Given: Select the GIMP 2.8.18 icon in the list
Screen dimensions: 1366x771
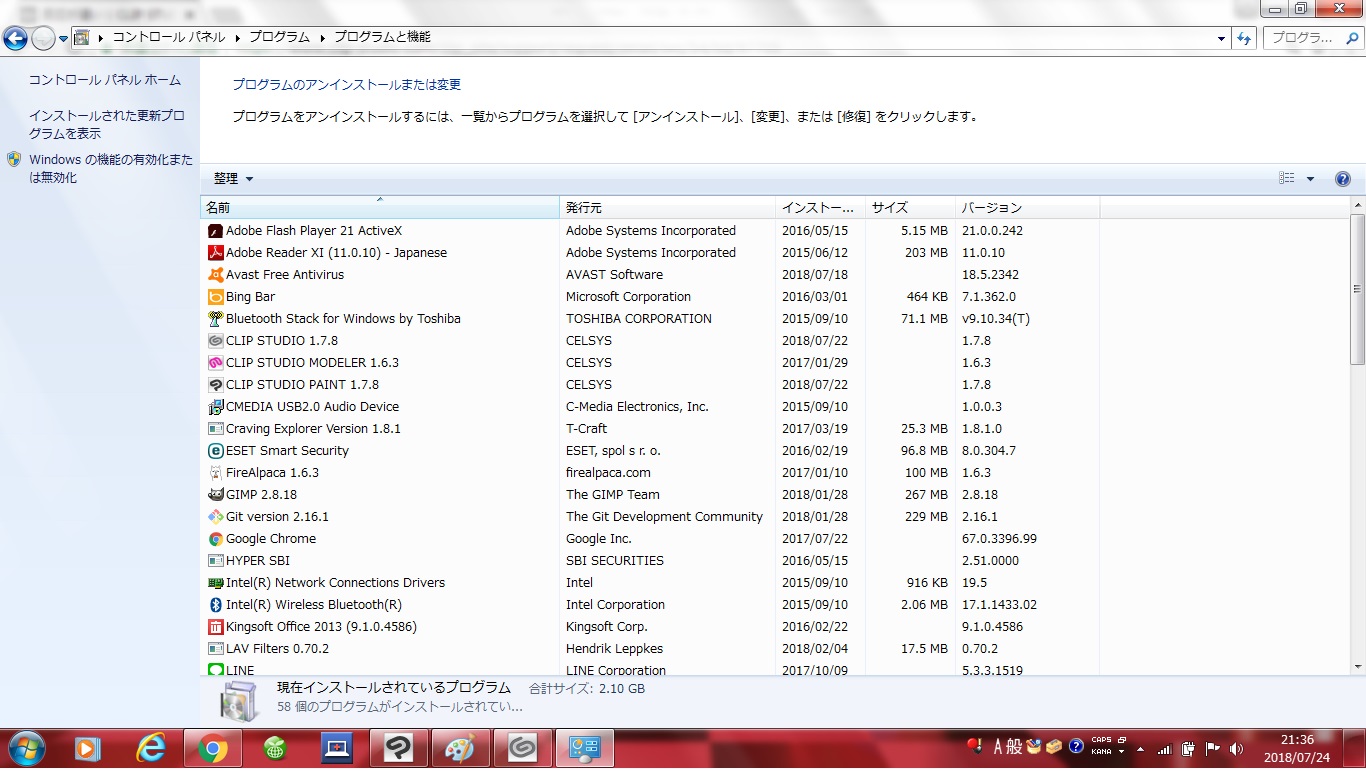Looking at the screenshot, I should [215, 495].
